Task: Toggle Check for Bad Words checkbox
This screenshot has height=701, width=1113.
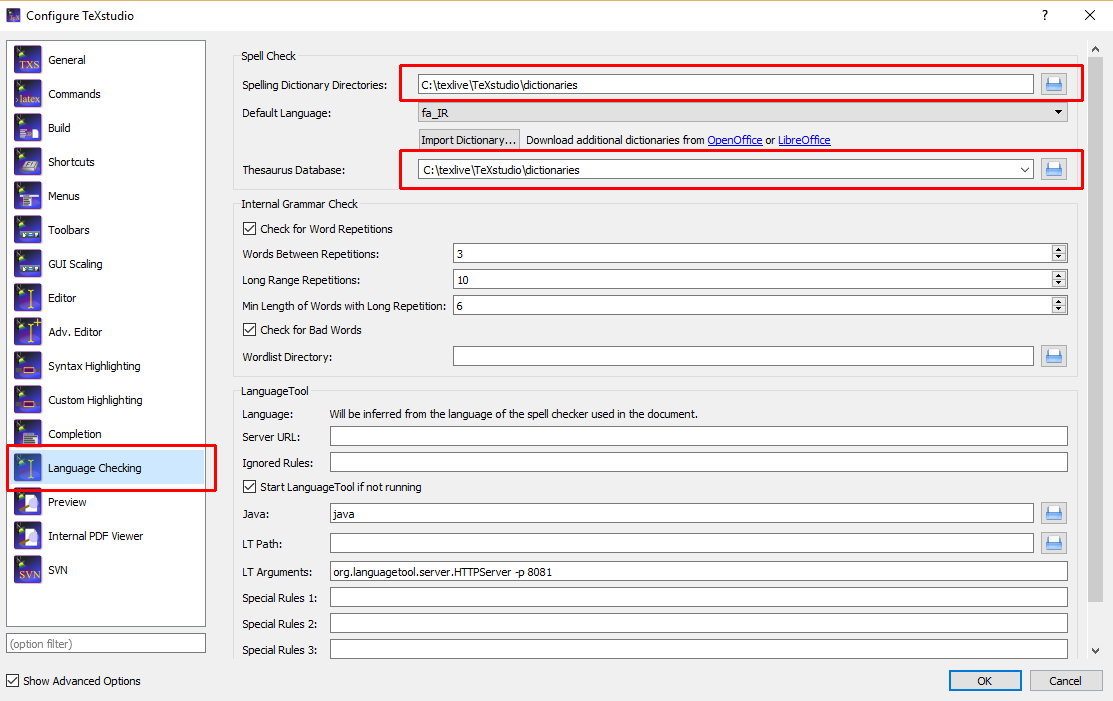Action: click(x=249, y=329)
